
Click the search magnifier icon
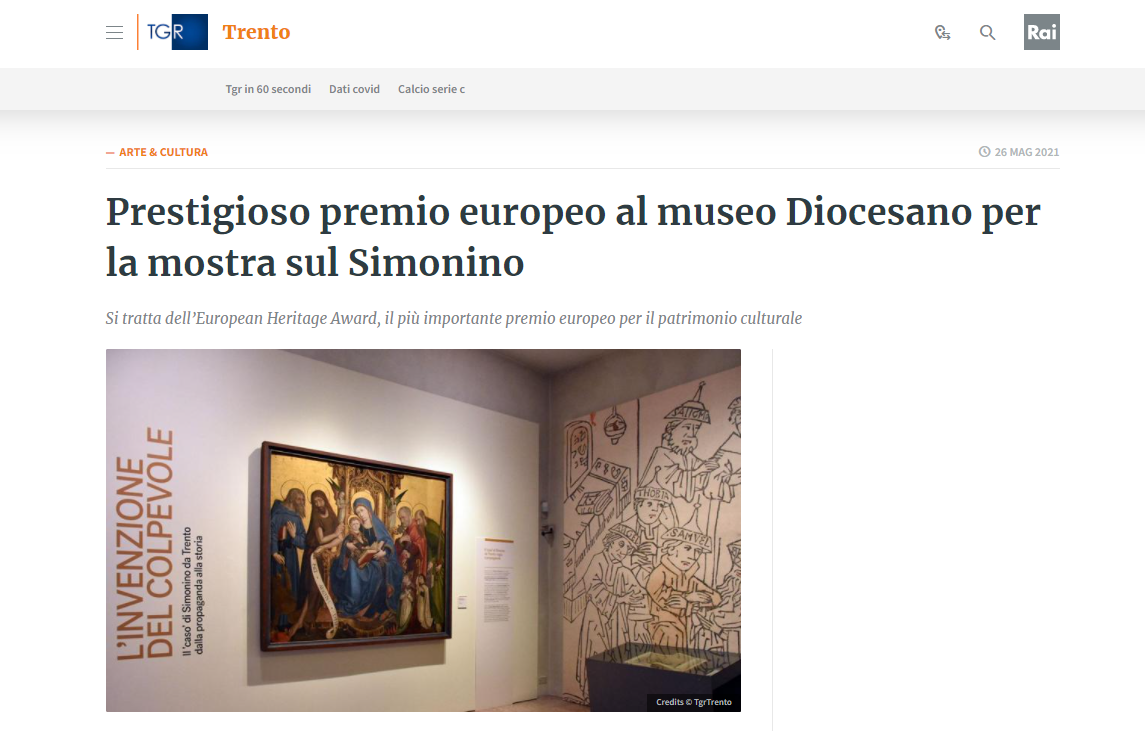tap(987, 32)
